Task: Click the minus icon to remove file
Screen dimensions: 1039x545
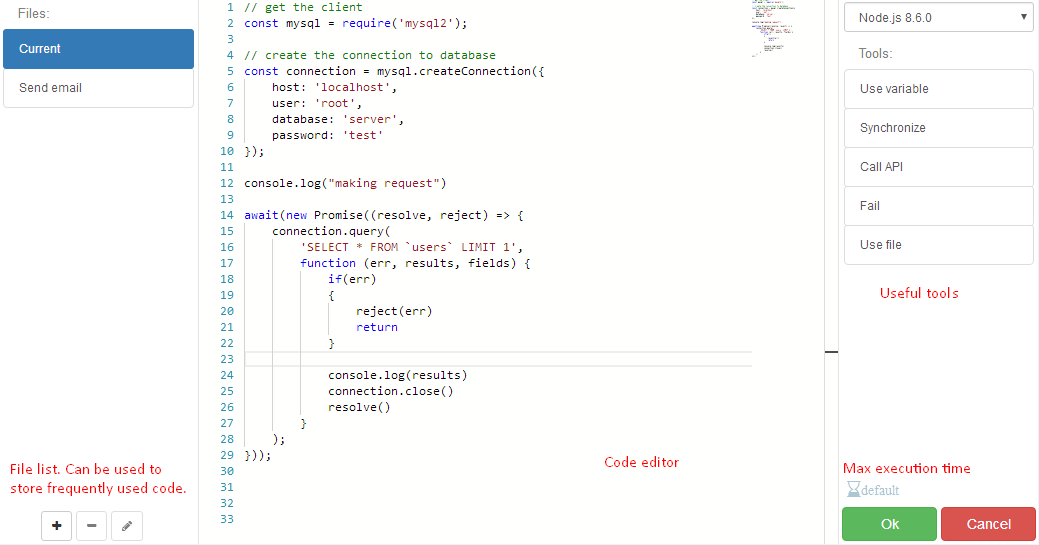Action: 91,525
